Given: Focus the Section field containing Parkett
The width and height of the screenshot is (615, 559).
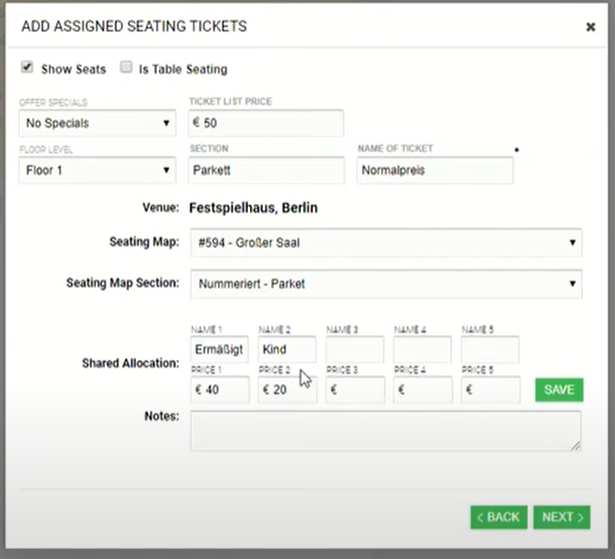Looking at the screenshot, I should click(266, 171).
